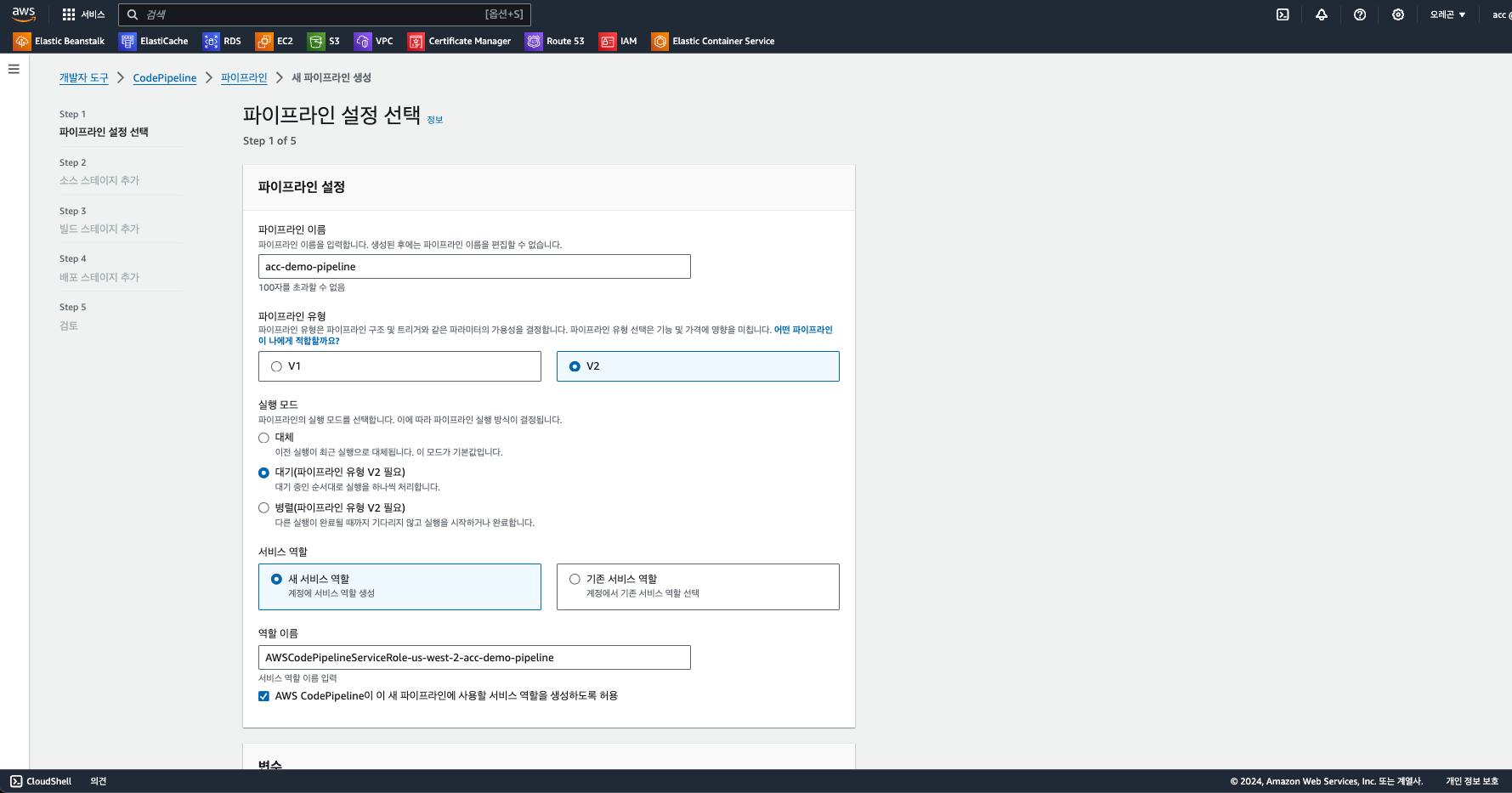The width and height of the screenshot is (1512, 793).
Task: Expand the side navigation hamburger menu
Action: coord(14,69)
